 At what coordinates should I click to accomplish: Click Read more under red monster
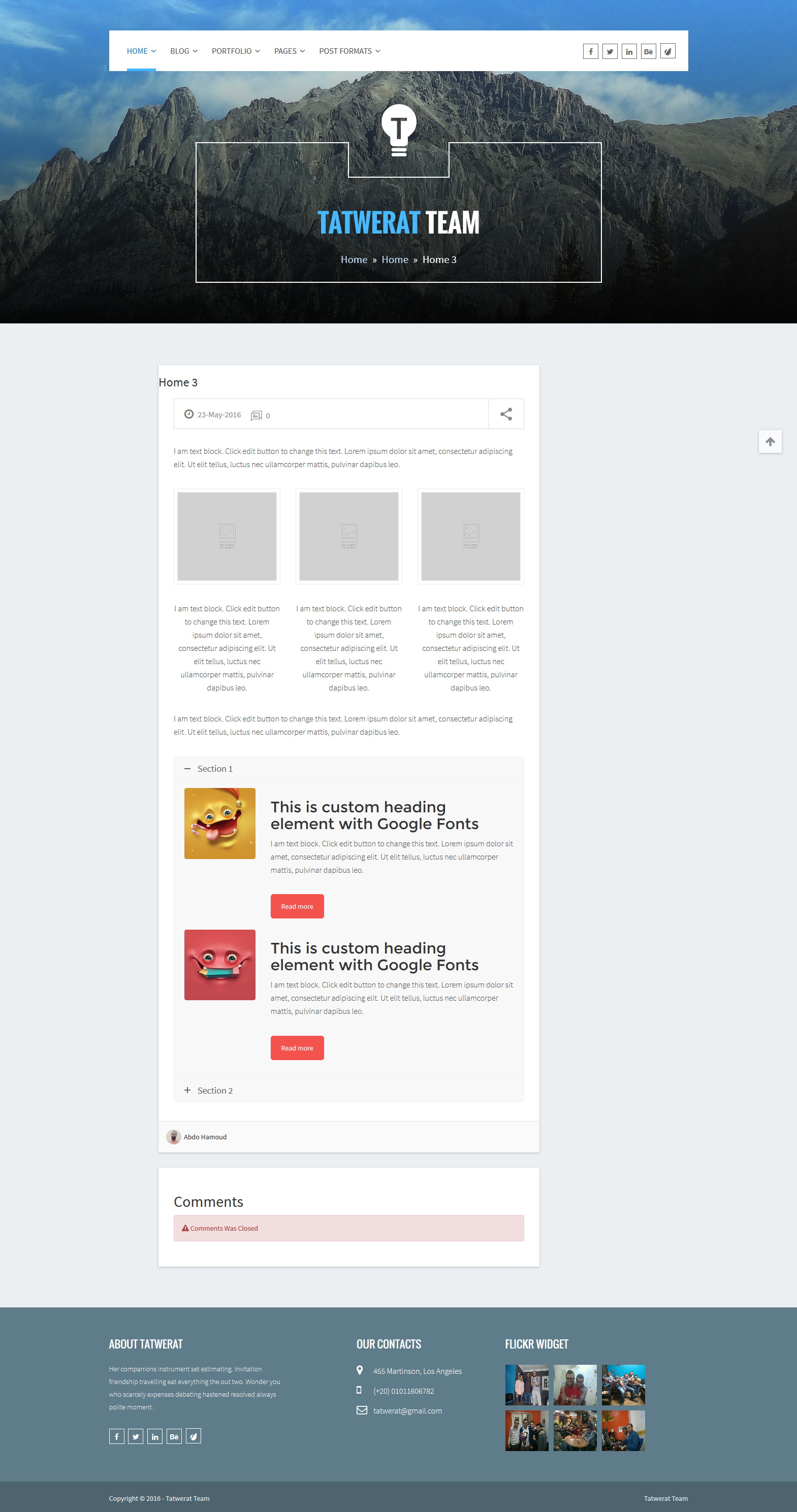point(297,1048)
